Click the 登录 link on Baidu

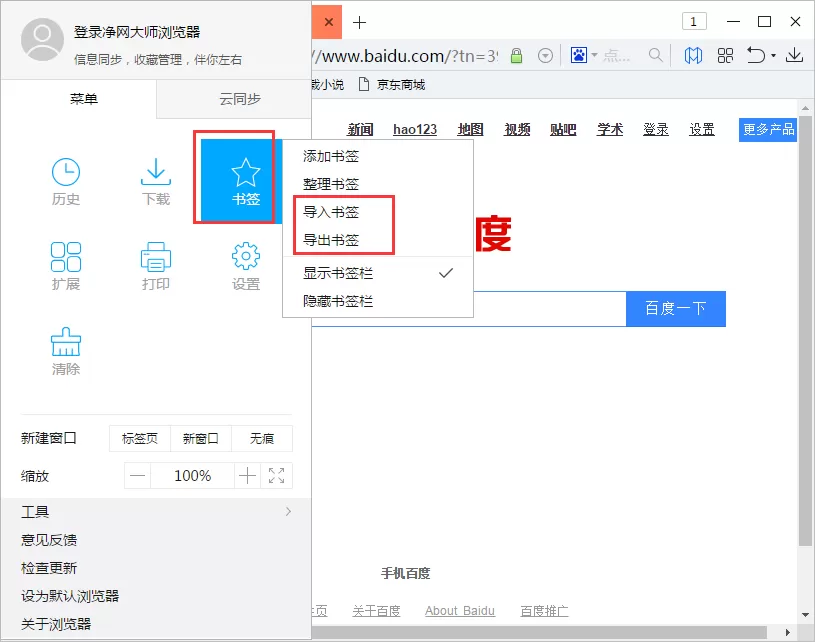tap(656, 129)
